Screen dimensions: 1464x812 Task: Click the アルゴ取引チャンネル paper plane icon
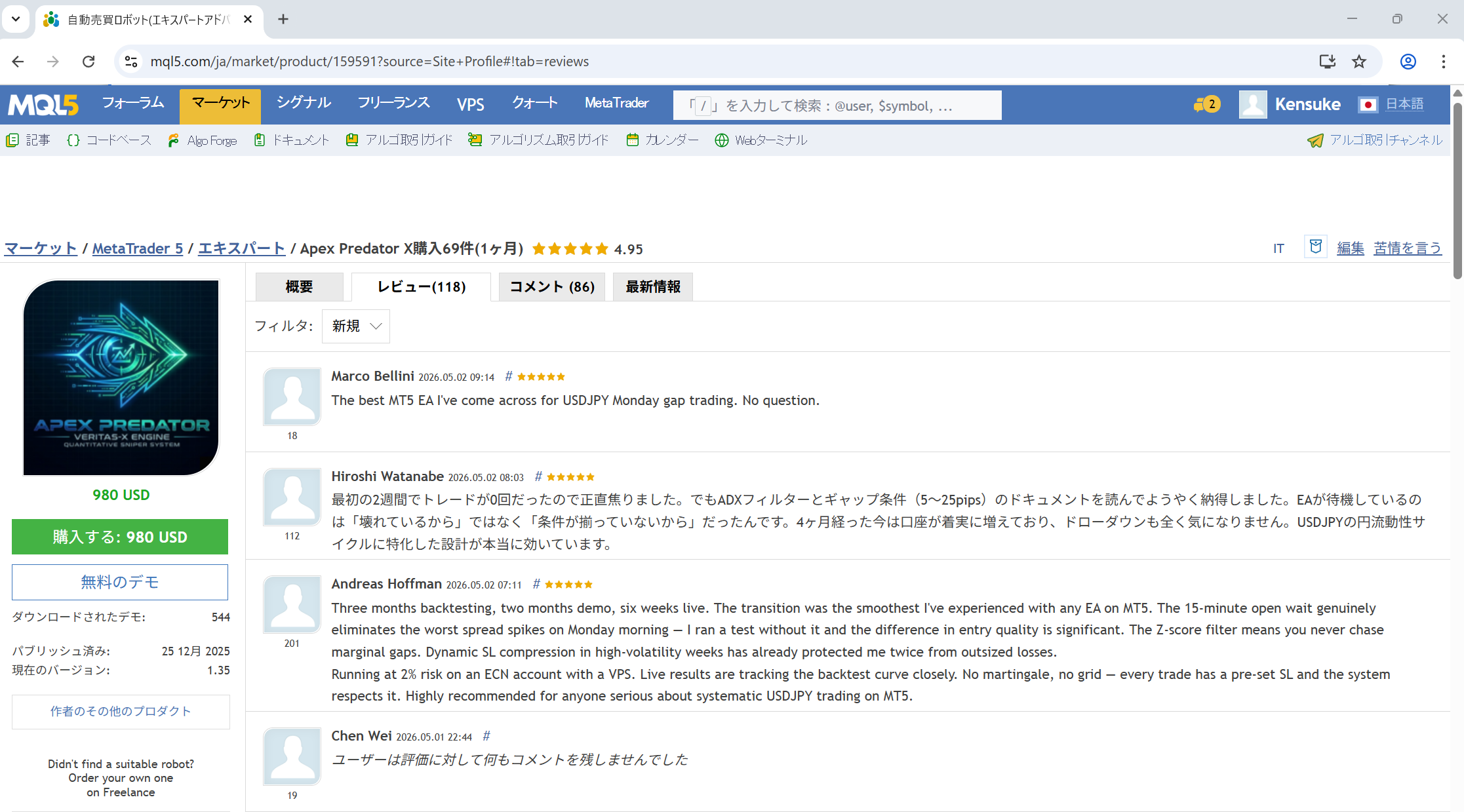tap(1315, 140)
